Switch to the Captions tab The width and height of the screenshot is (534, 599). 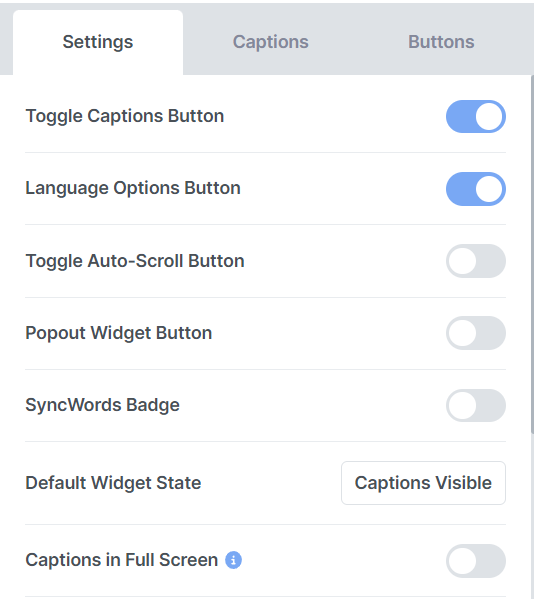tap(270, 42)
